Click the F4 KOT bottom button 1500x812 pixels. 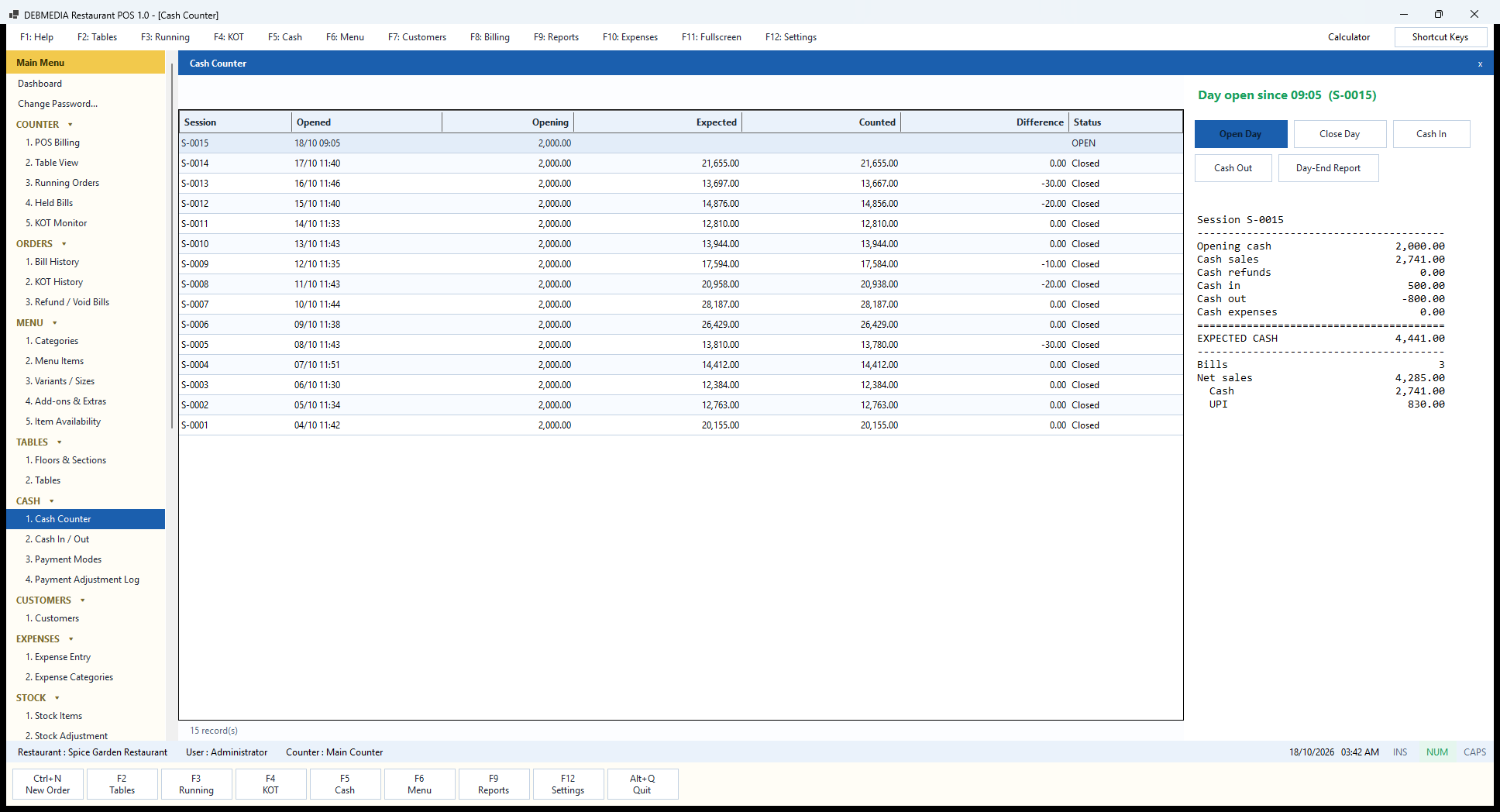270,784
